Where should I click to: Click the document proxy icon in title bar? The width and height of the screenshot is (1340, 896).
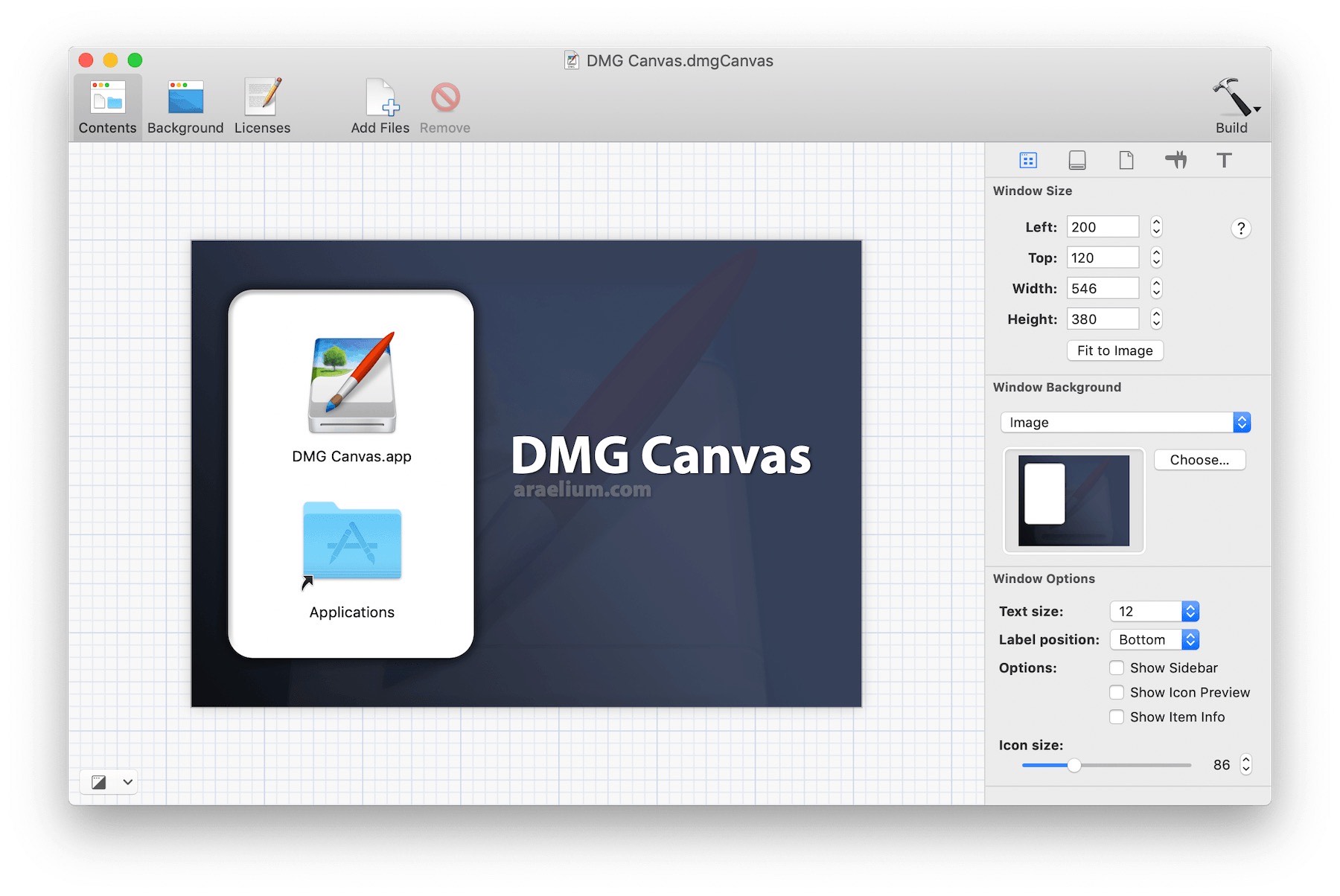[572, 60]
